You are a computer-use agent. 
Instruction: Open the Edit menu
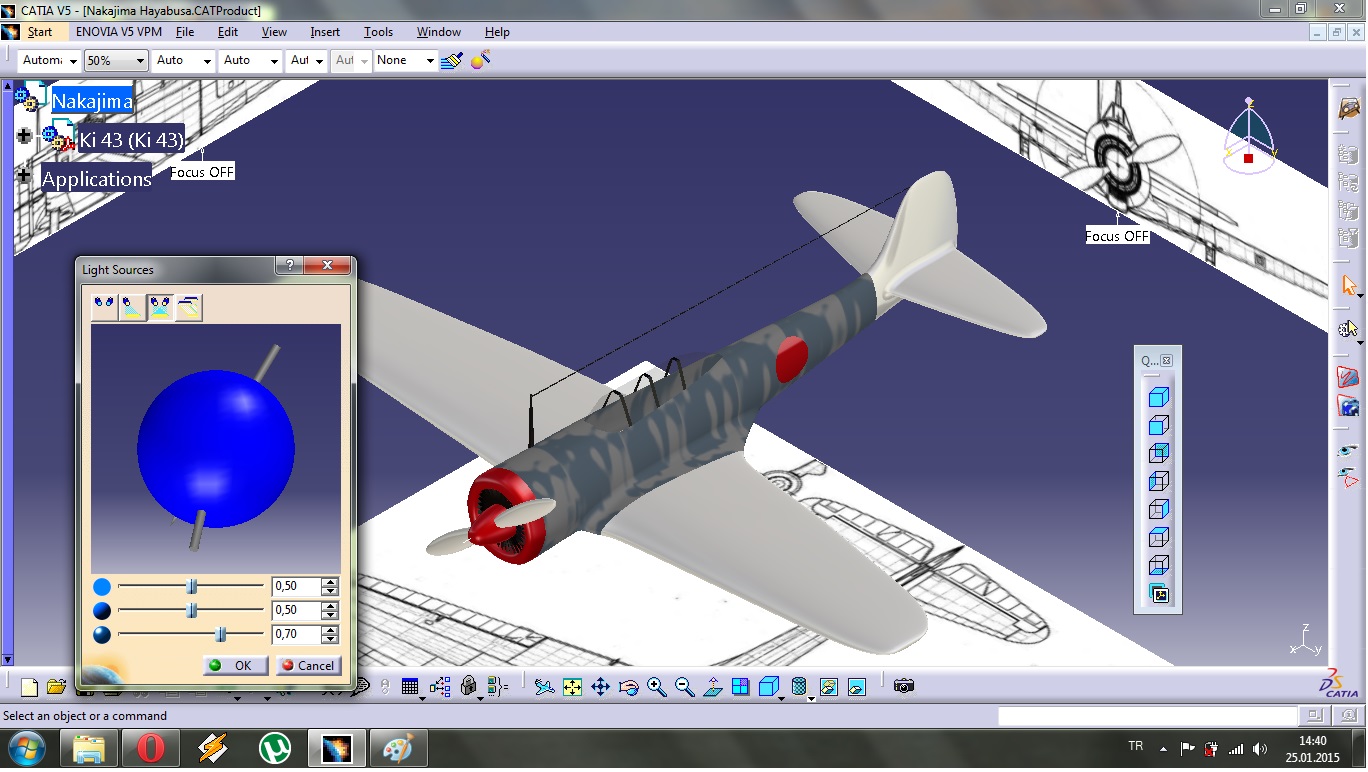[228, 32]
